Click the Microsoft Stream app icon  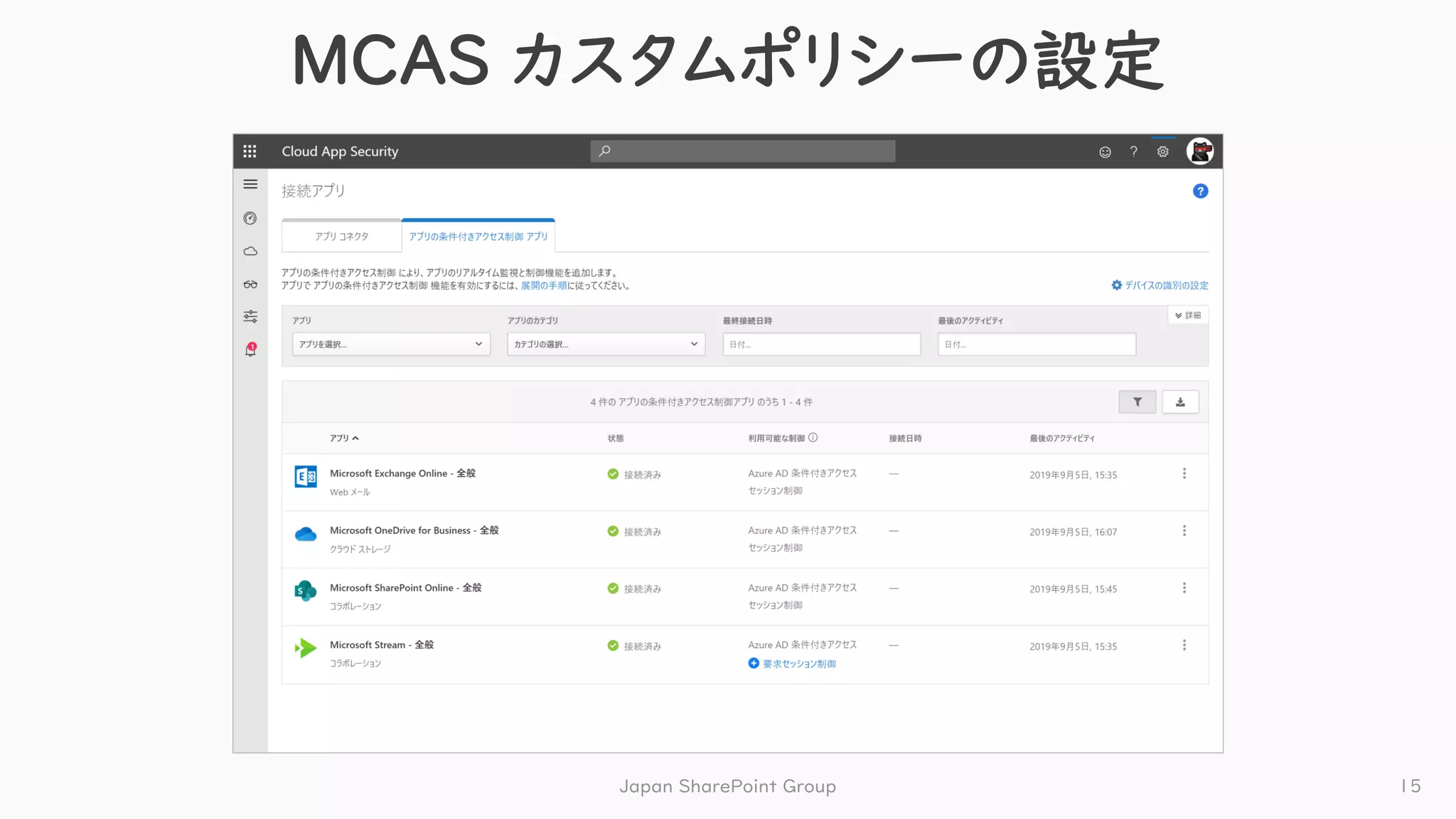306,648
